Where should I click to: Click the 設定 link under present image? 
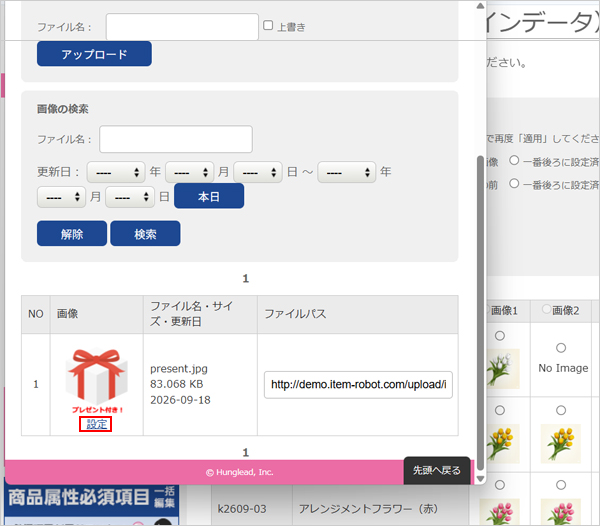pos(96,424)
